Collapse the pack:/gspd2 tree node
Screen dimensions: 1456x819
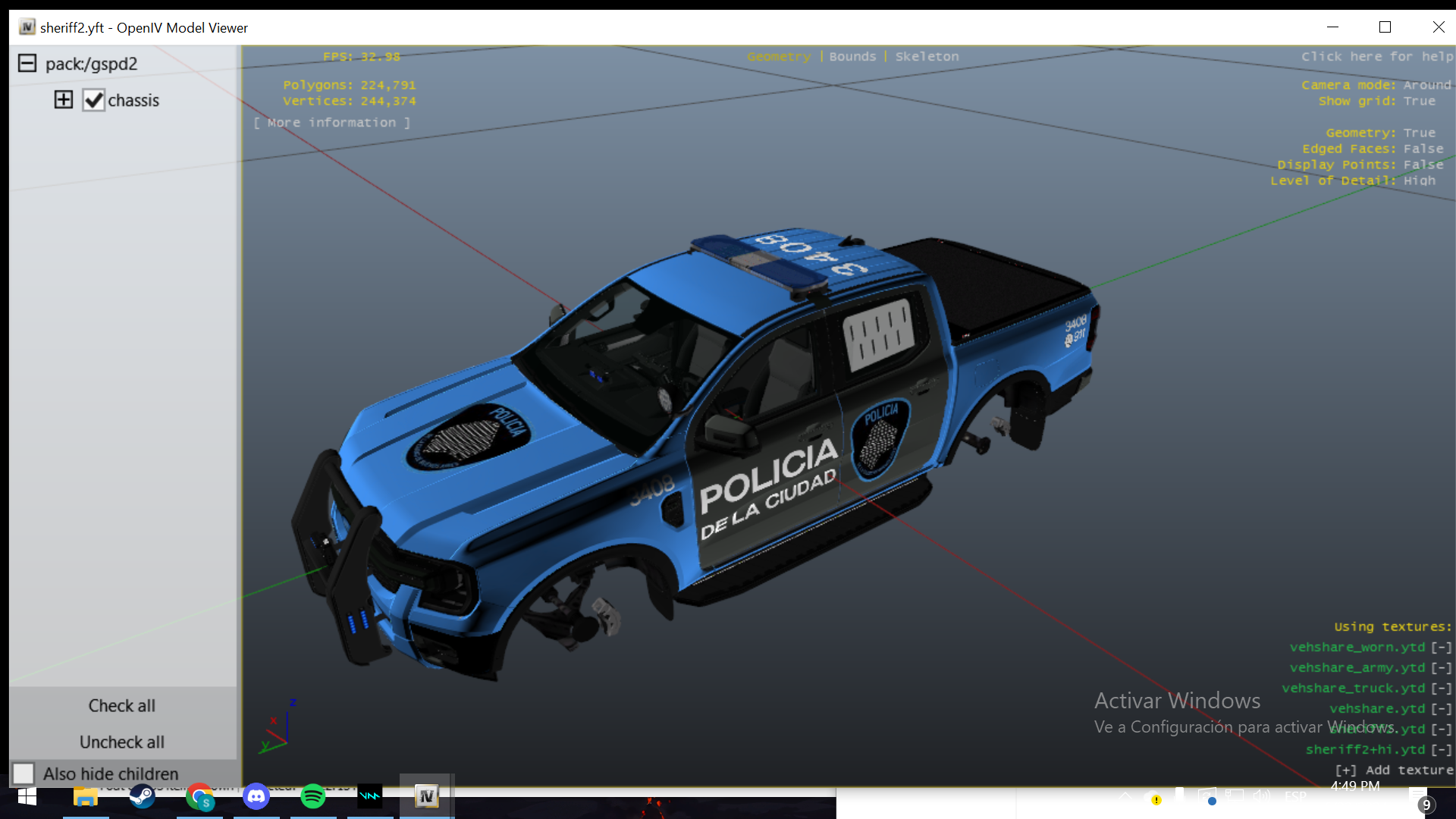coord(27,63)
